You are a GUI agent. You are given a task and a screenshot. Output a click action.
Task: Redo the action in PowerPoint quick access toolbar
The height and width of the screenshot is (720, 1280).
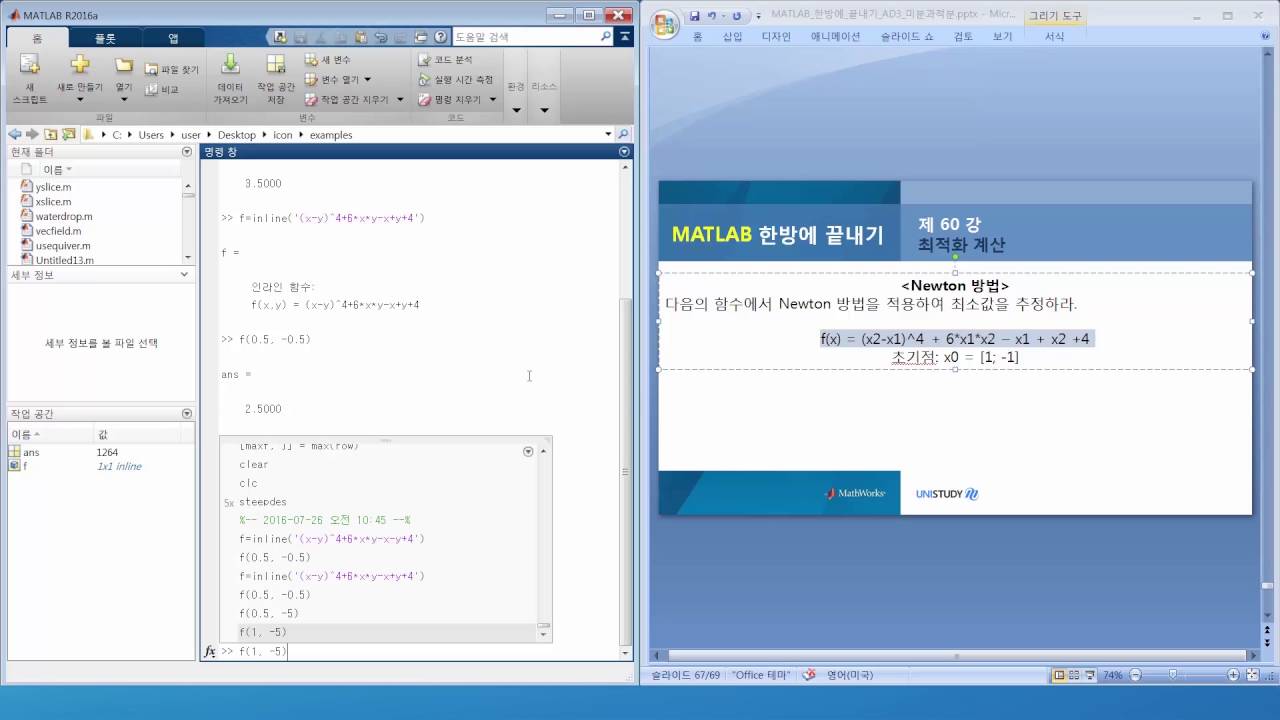737,16
